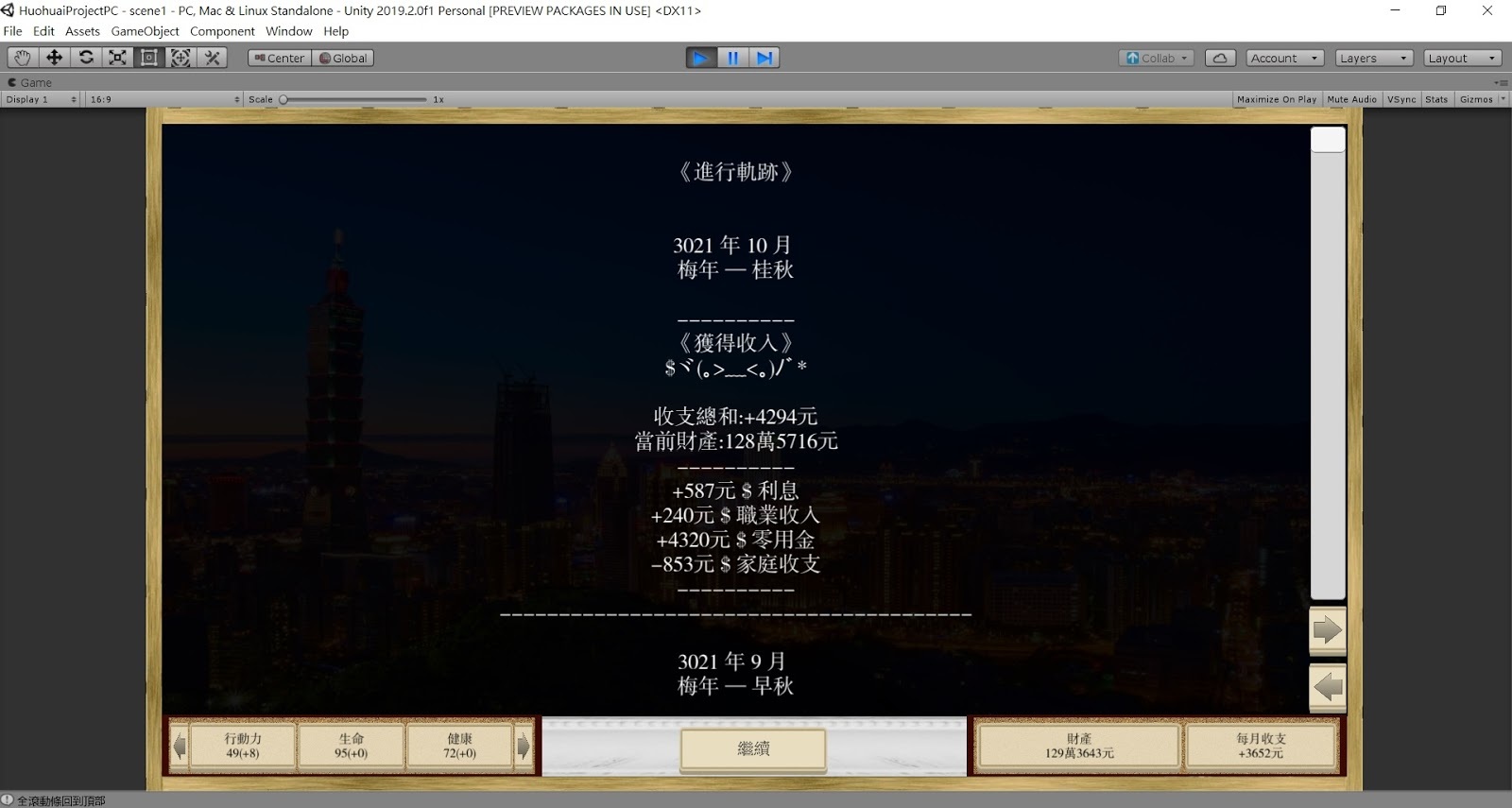Open the Layers dropdown
1512x808 pixels.
pyautogui.click(x=1374, y=58)
